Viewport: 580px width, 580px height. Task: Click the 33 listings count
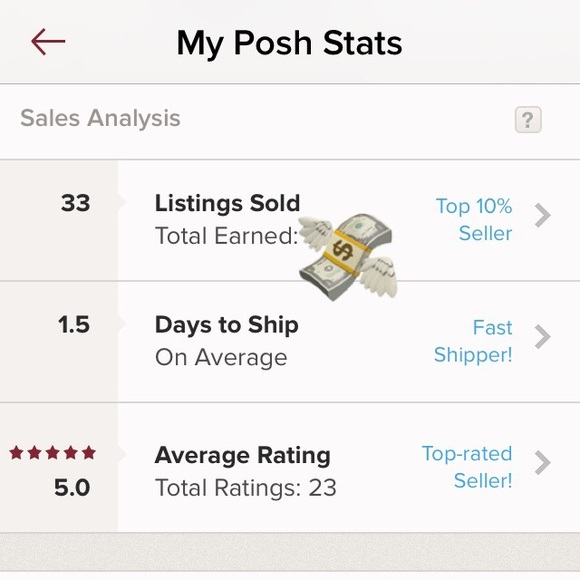(x=75, y=203)
